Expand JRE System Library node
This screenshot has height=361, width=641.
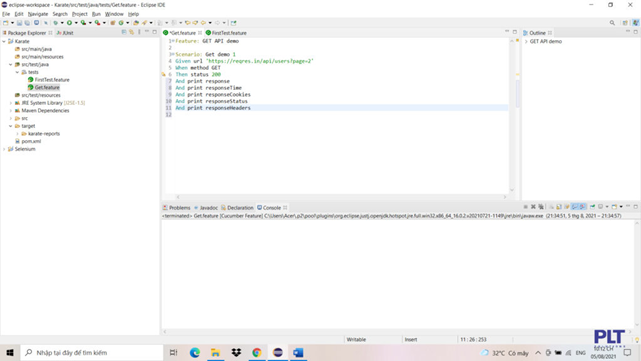point(11,103)
